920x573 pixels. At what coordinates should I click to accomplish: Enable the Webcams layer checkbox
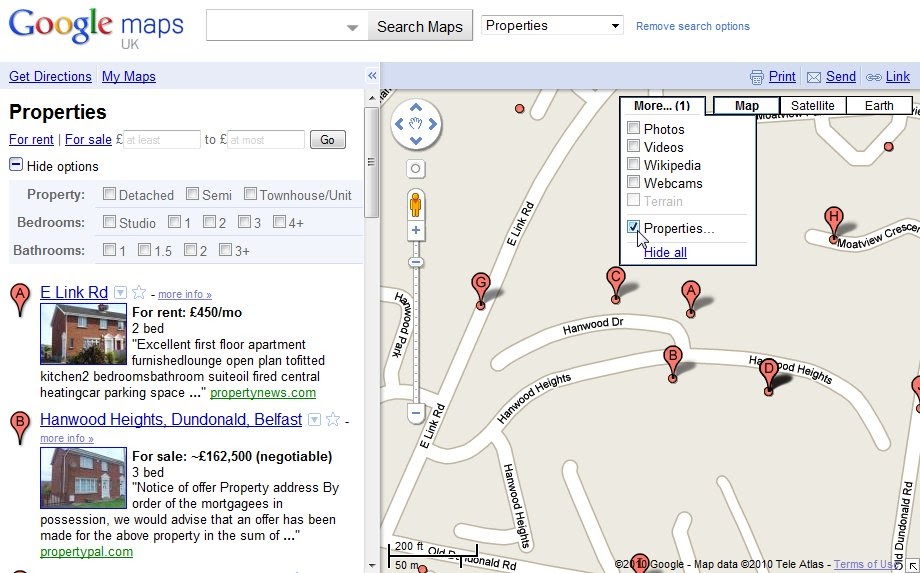(x=633, y=182)
